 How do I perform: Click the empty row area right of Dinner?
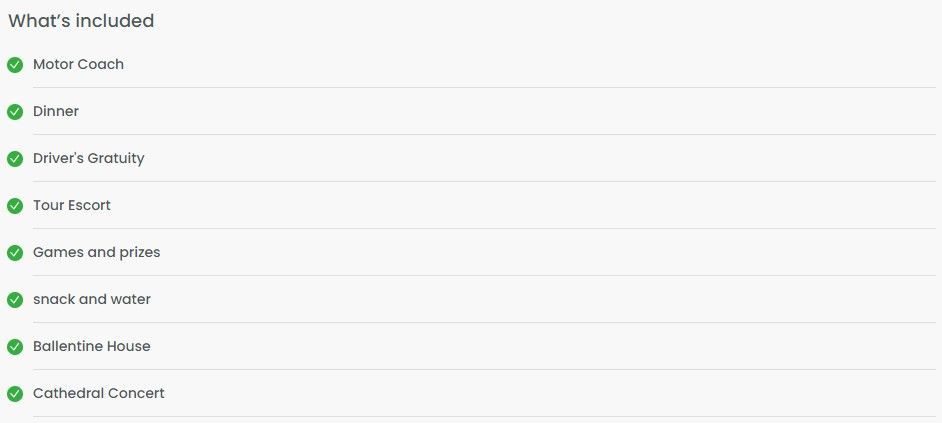pos(507,112)
